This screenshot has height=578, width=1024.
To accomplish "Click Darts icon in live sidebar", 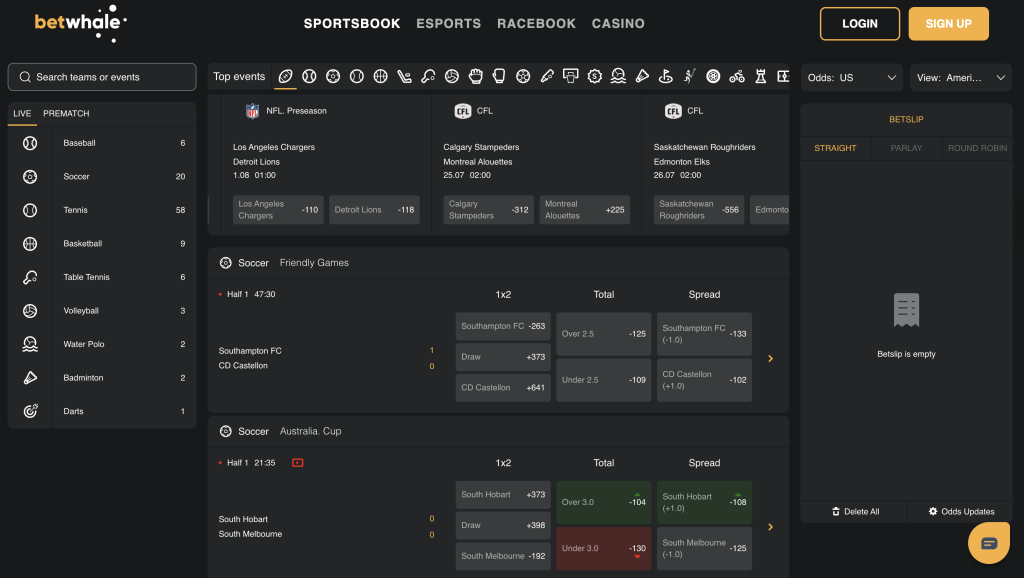I will tap(30, 411).
